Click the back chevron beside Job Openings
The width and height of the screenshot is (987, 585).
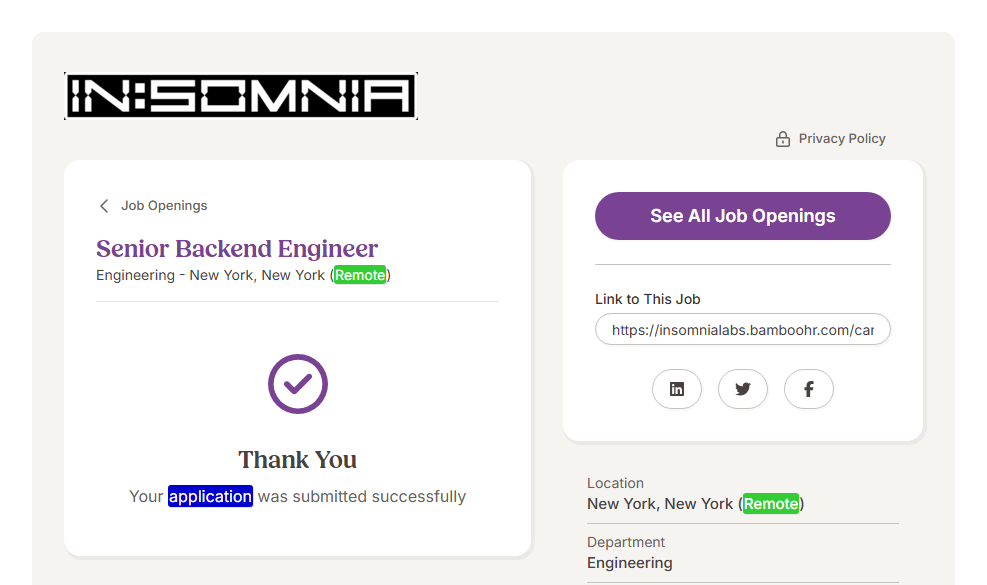click(x=104, y=206)
